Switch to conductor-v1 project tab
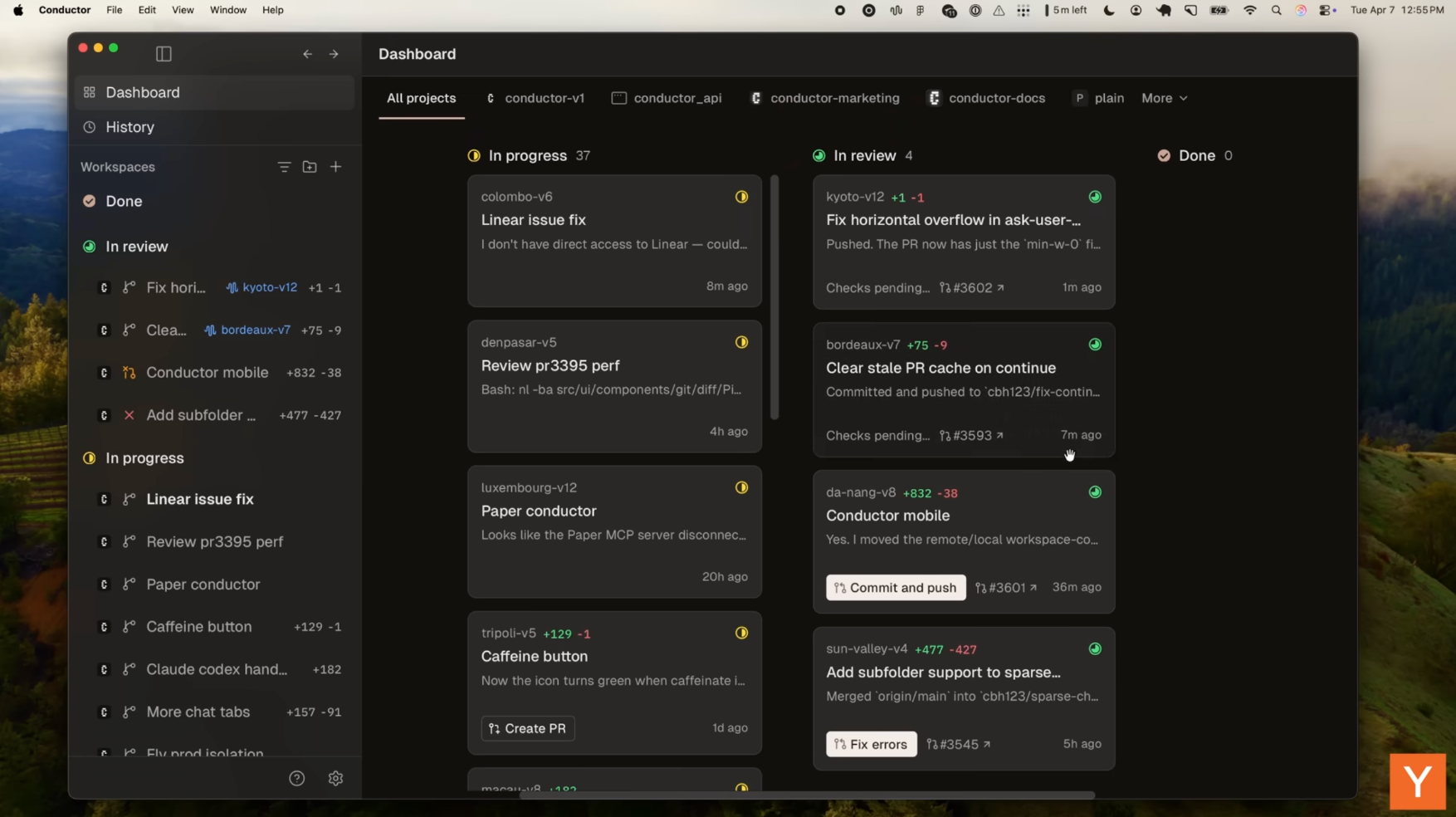Screen dimensions: 1456x817 535,98
